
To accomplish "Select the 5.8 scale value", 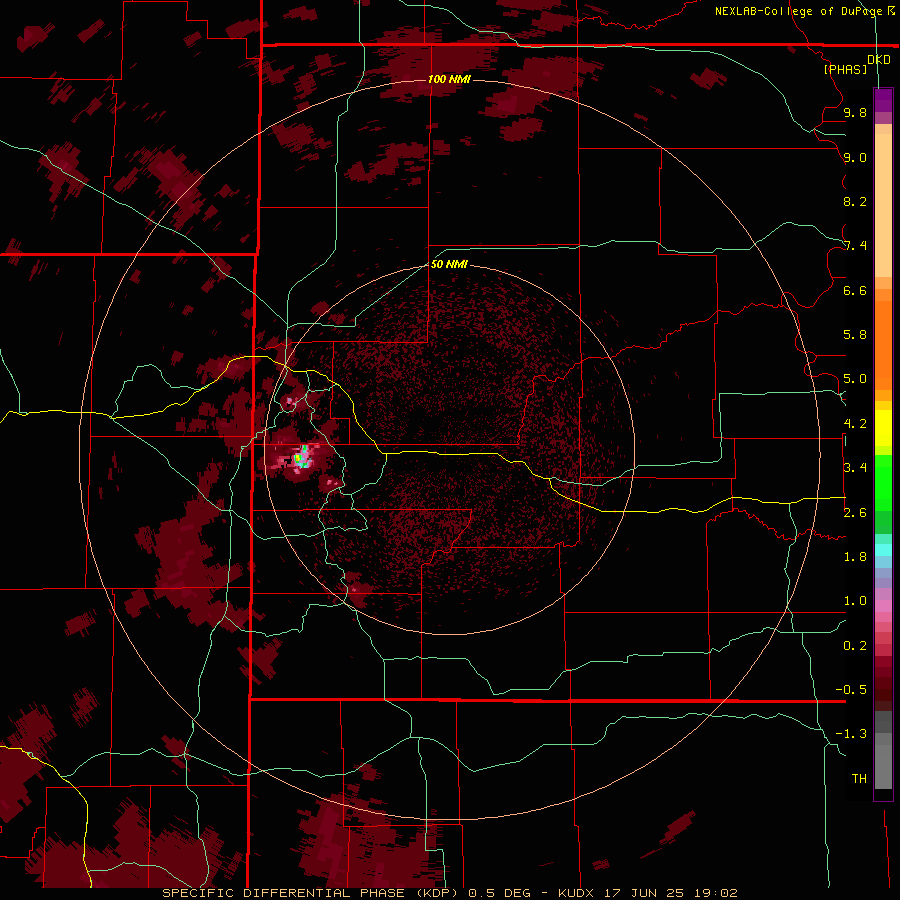I will click(x=855, y=335).
